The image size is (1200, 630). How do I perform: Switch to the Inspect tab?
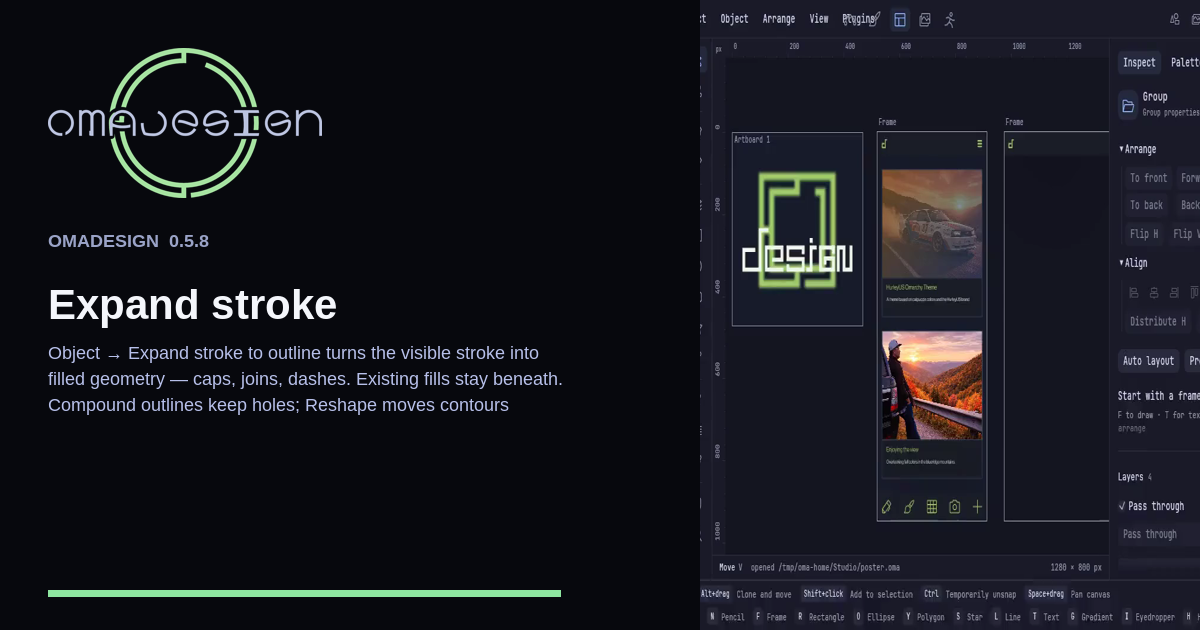click(1139, 62)
